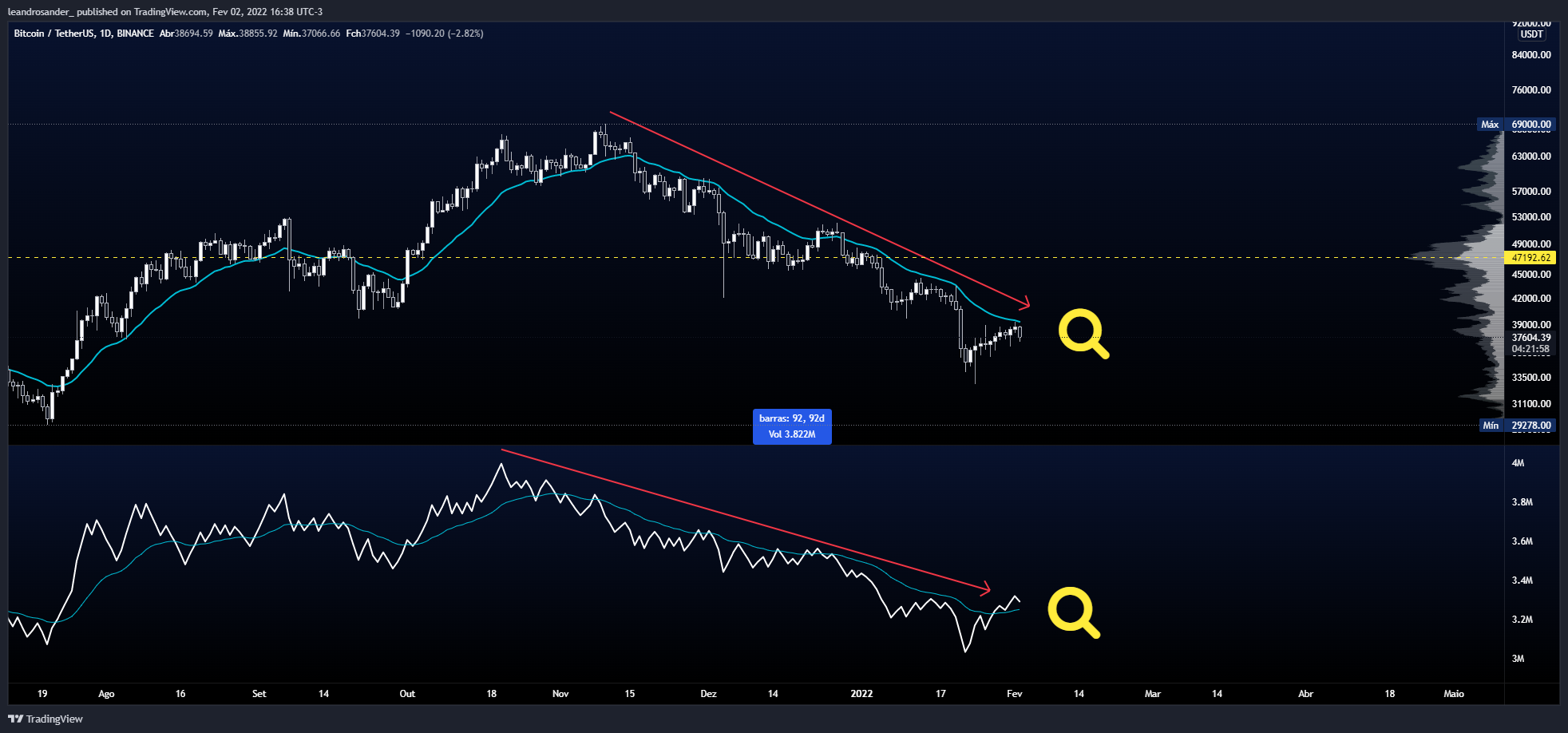Click the 2022 year label on time axis
This screenshot has width=1568, height=733.
pyautogui.click(x=861, y=694)
